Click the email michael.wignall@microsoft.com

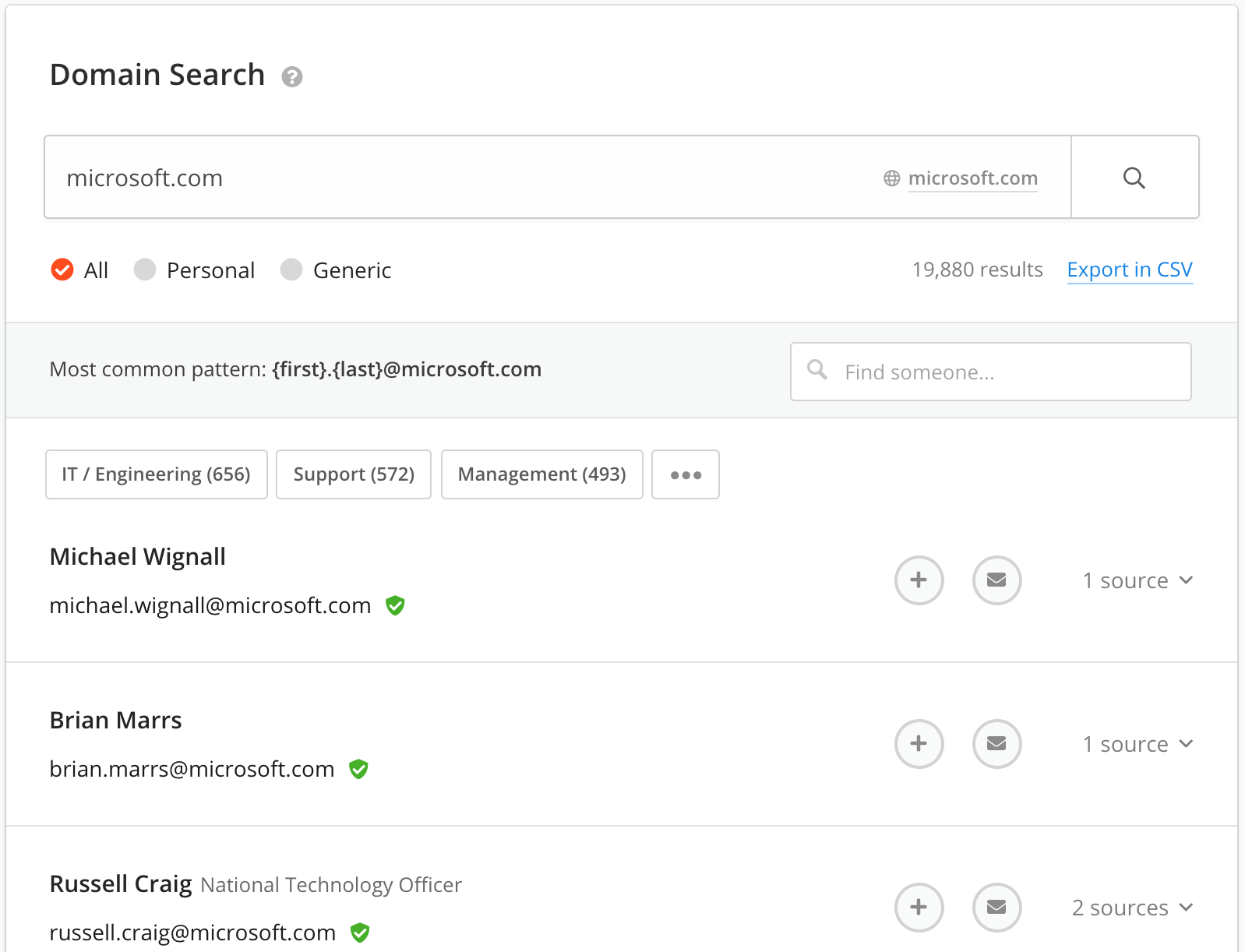210,605
